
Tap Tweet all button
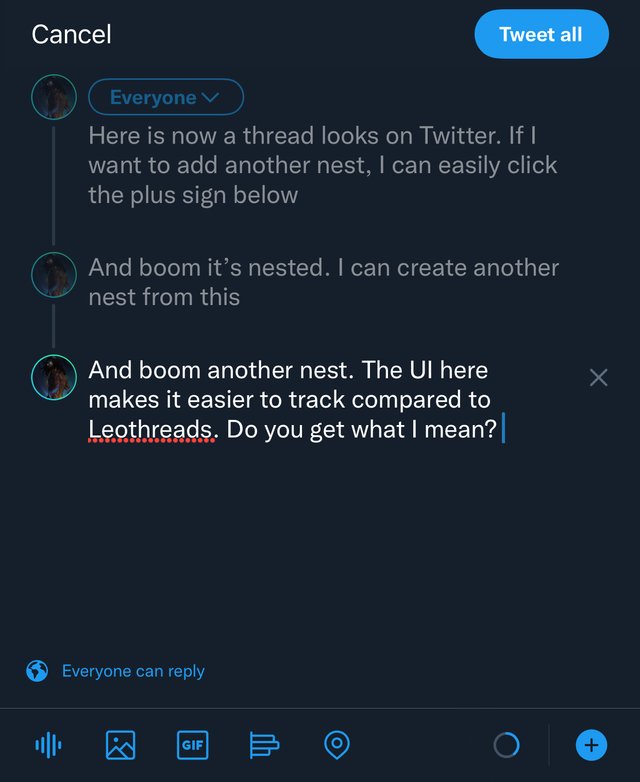(x=541, y=34)
